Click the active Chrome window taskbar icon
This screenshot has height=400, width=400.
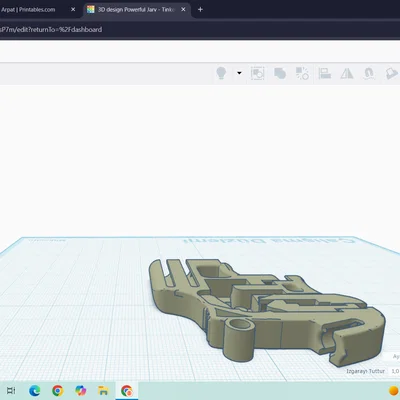[127, 390]
